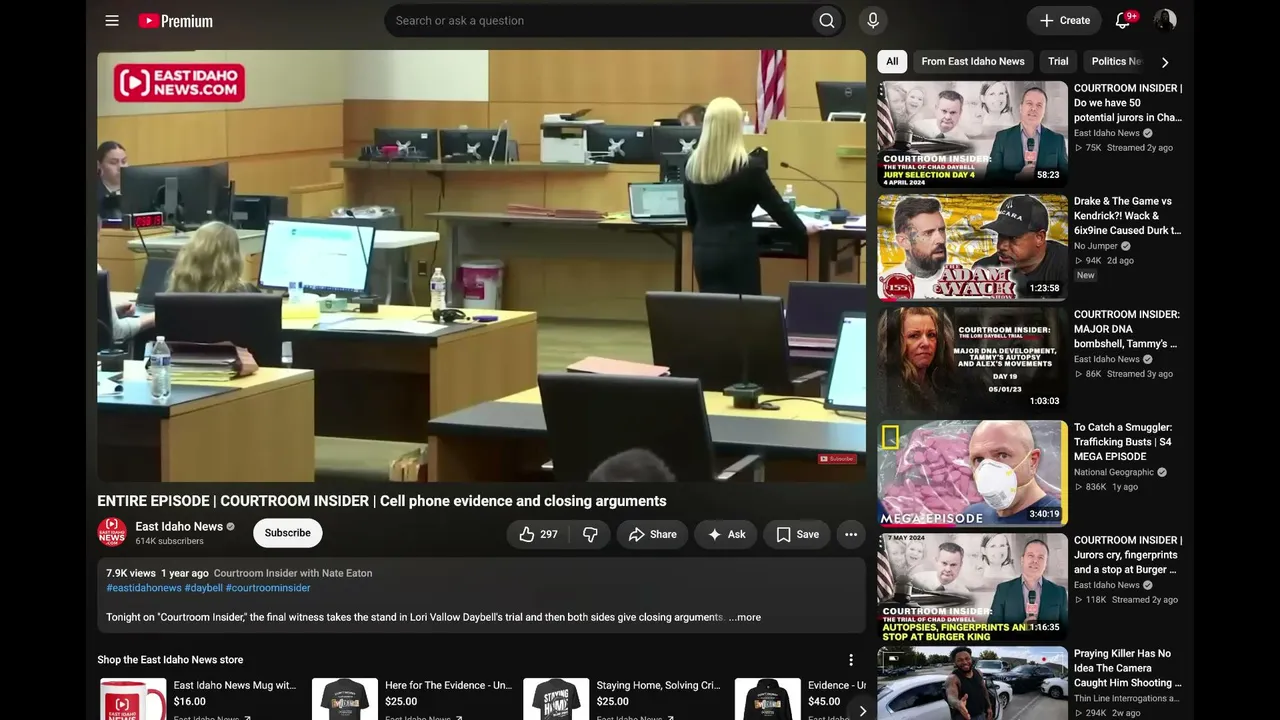Screen dimensions: 1280x720
Task: Click the description starting "Tonight on"
Action: coord(415,617)
